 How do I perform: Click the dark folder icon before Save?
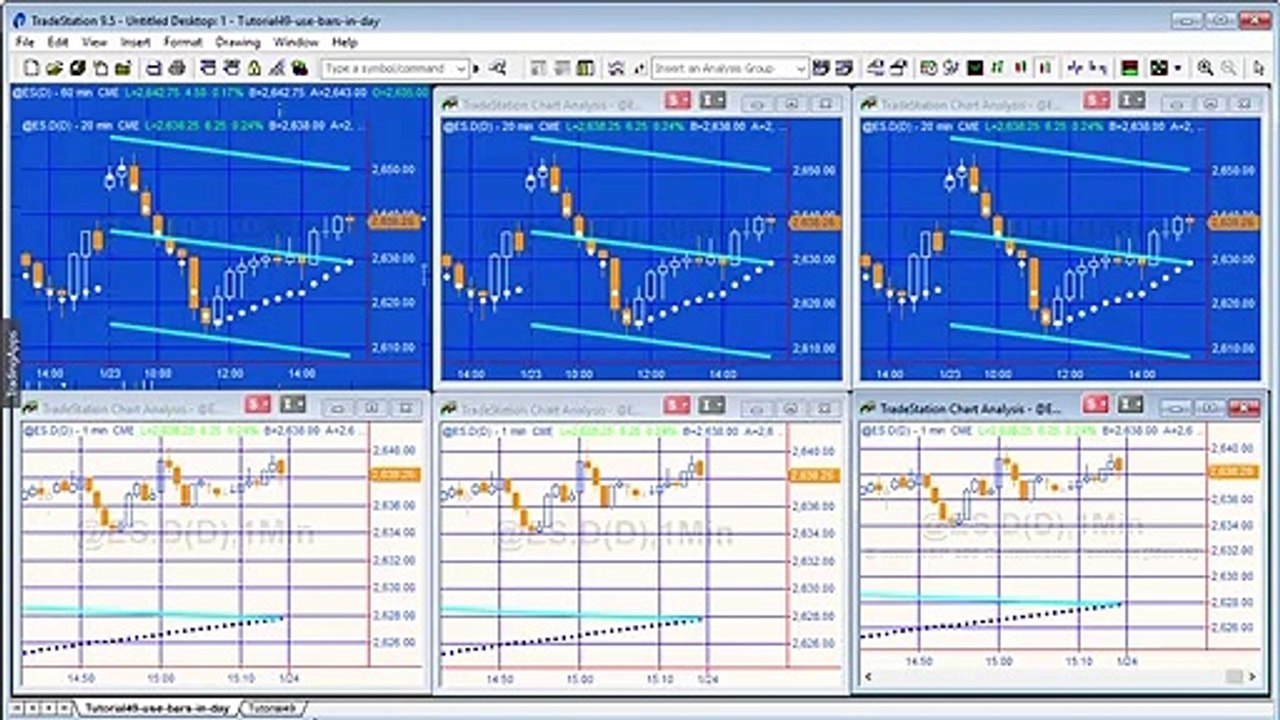point(124,68)
